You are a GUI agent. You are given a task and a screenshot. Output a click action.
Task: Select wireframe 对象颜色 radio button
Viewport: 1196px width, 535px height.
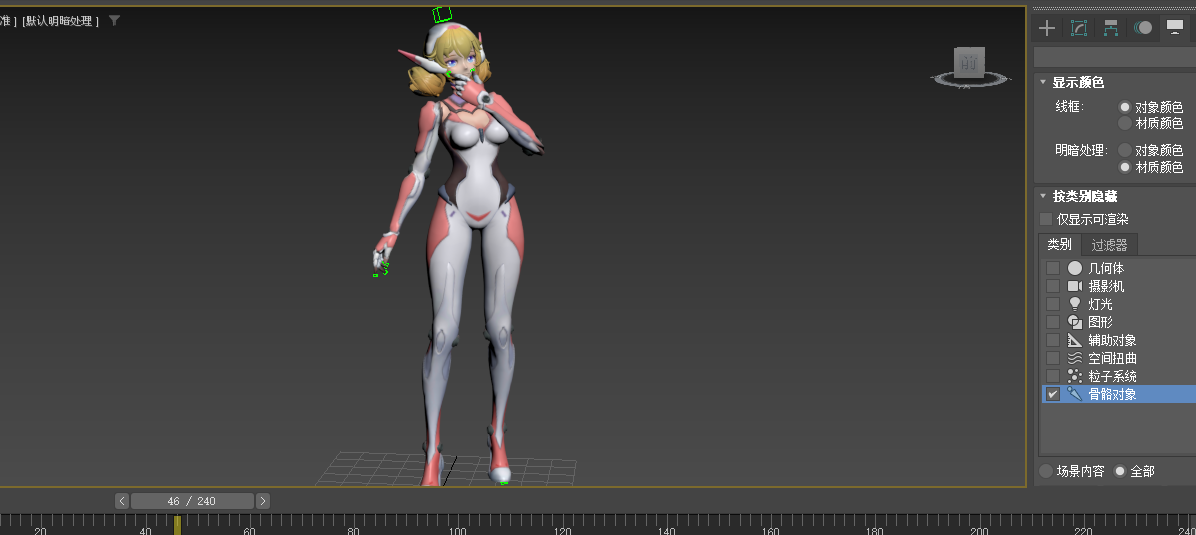[x=1124, y=108]
